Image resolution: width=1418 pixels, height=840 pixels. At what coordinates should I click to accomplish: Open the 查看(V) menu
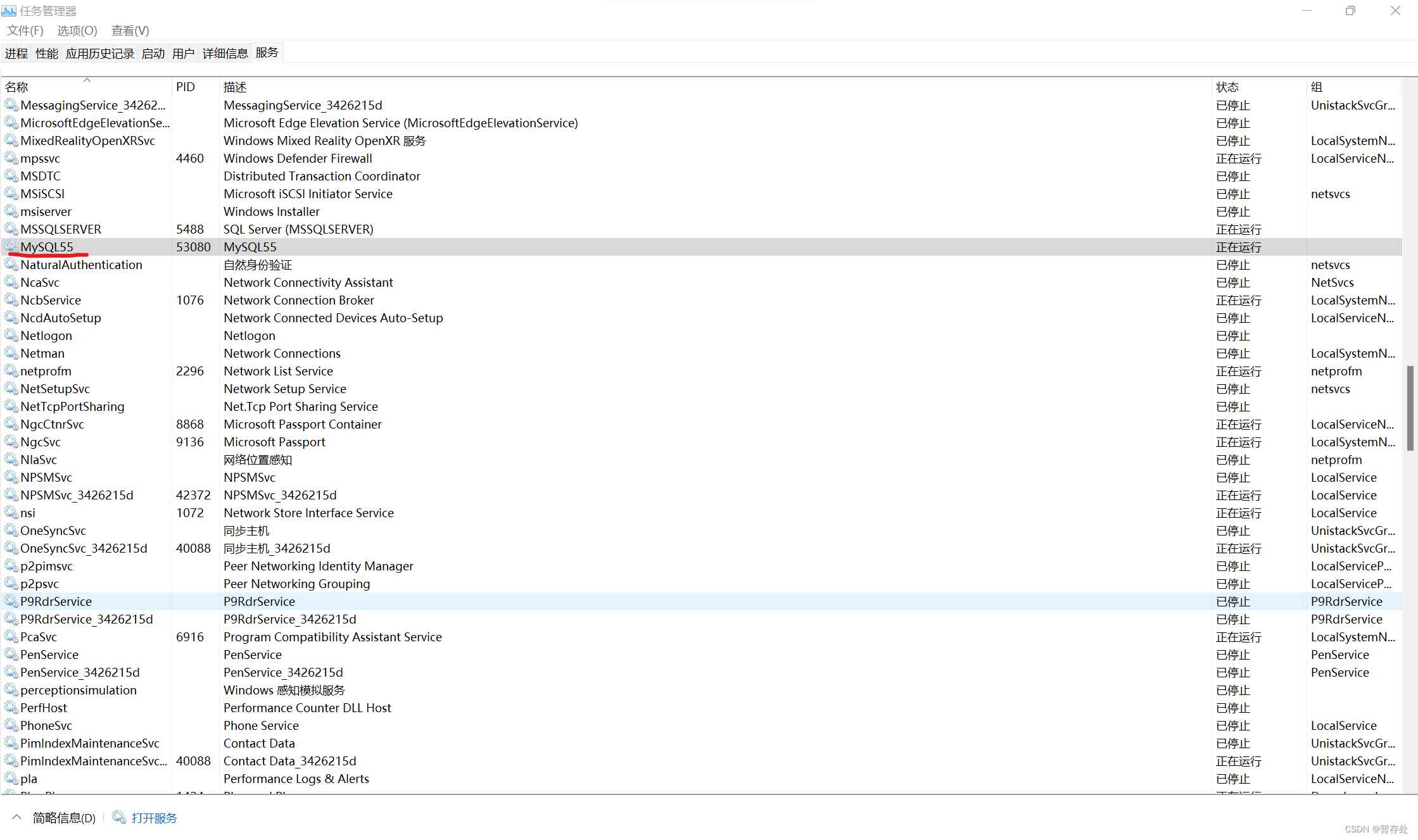coord(130,30)
